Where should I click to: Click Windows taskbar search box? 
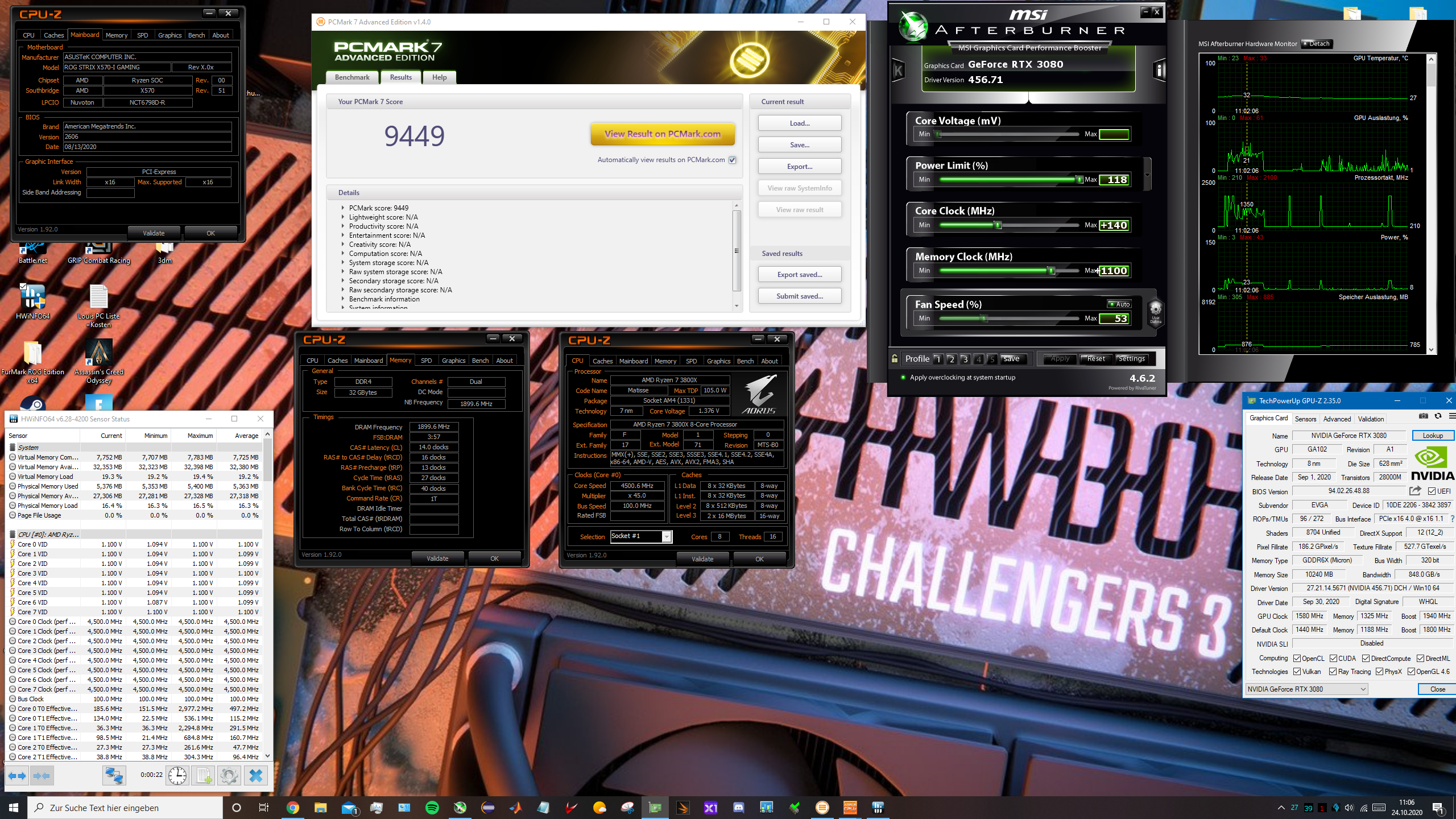[x=125, y=808]
